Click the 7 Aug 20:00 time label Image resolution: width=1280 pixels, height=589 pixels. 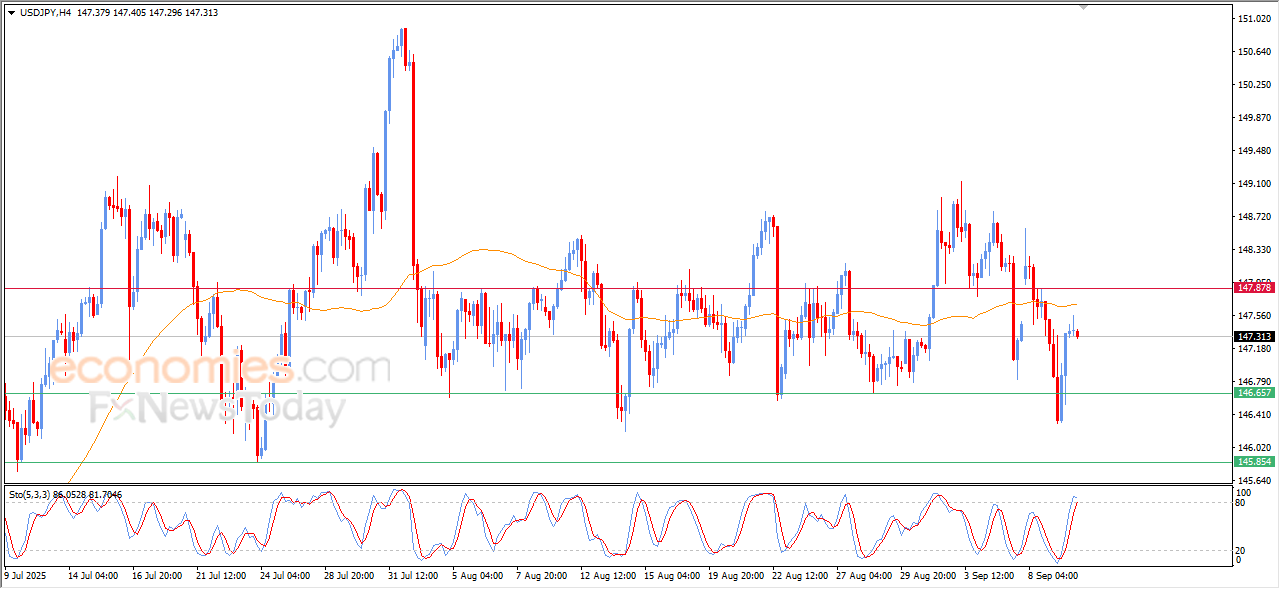coord(541,576)
